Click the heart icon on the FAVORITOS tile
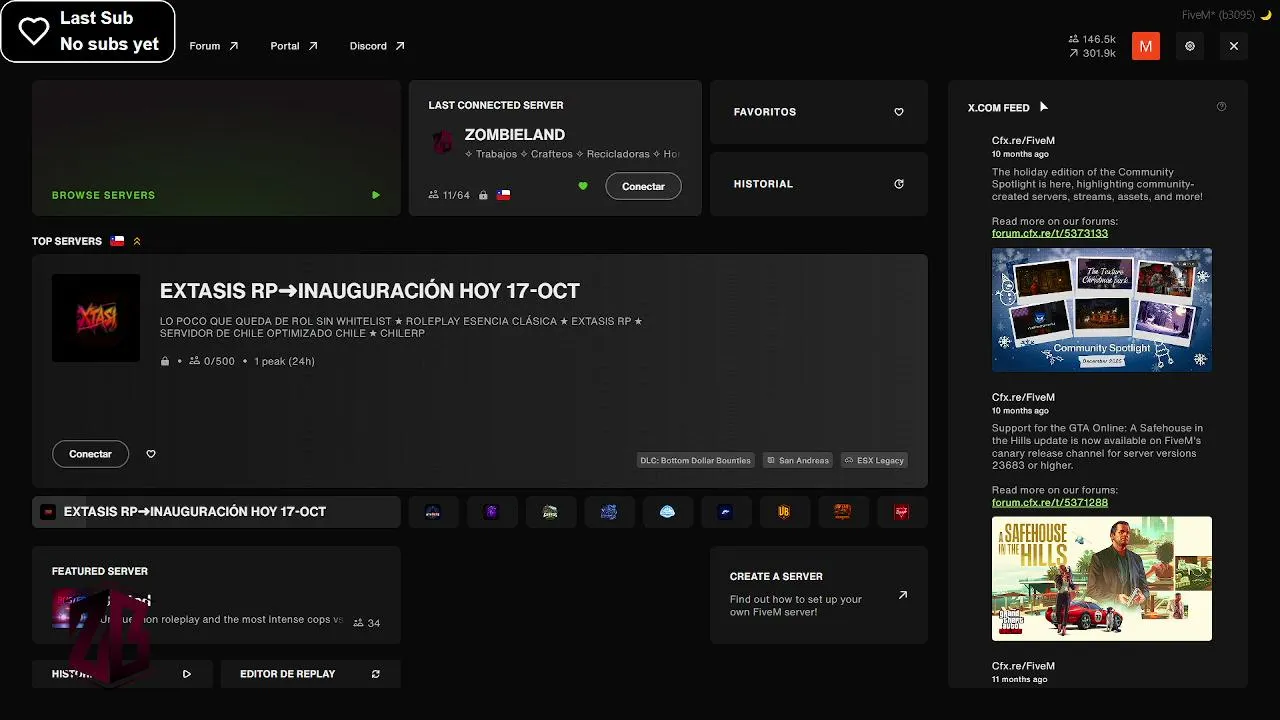 899,112
